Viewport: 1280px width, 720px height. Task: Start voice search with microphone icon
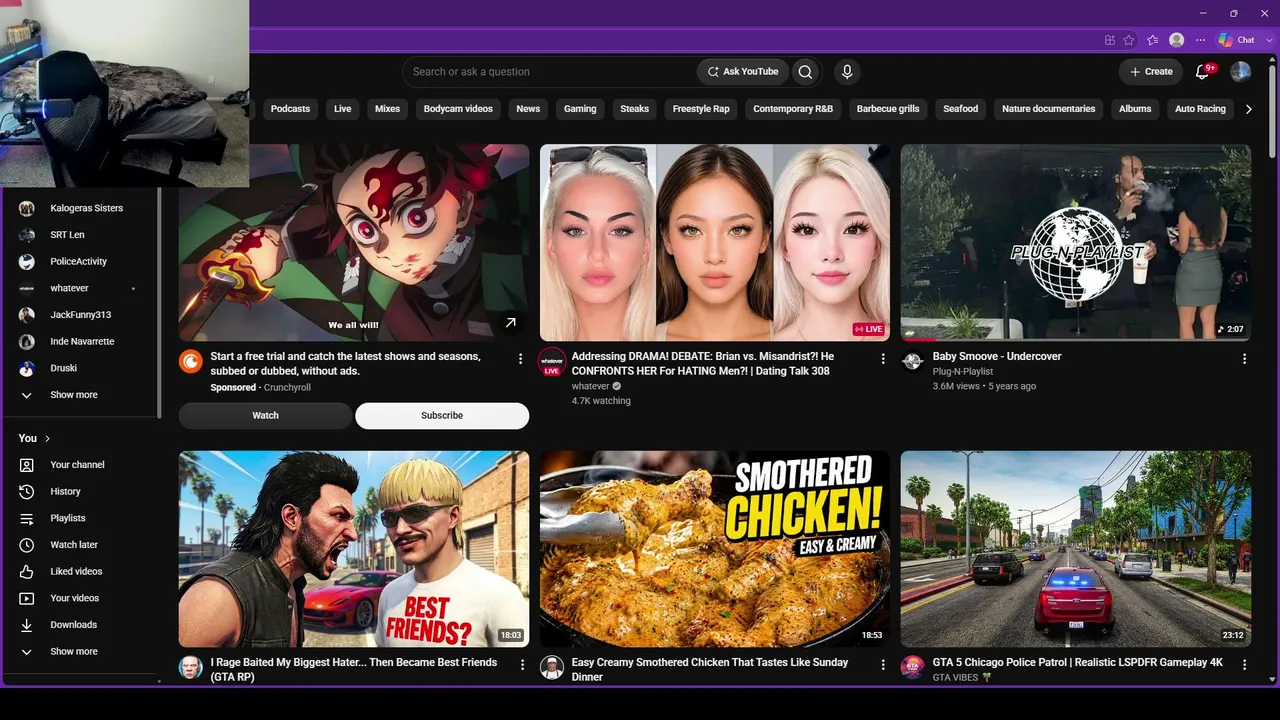pos(847,72)
